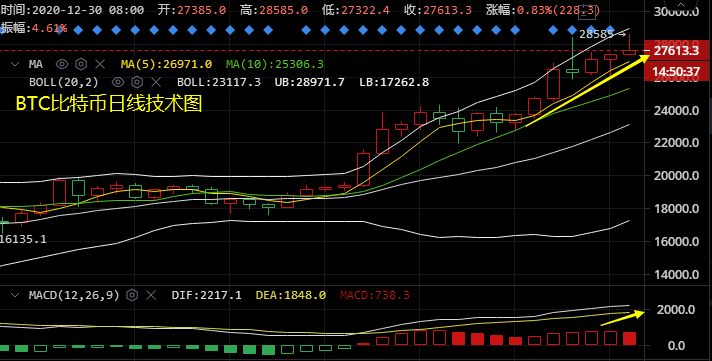Image resolution: width=712 pixels, height=361 pixels.
Task: Click the first blue diamond marker after the gap
Action: coord(306,30)
